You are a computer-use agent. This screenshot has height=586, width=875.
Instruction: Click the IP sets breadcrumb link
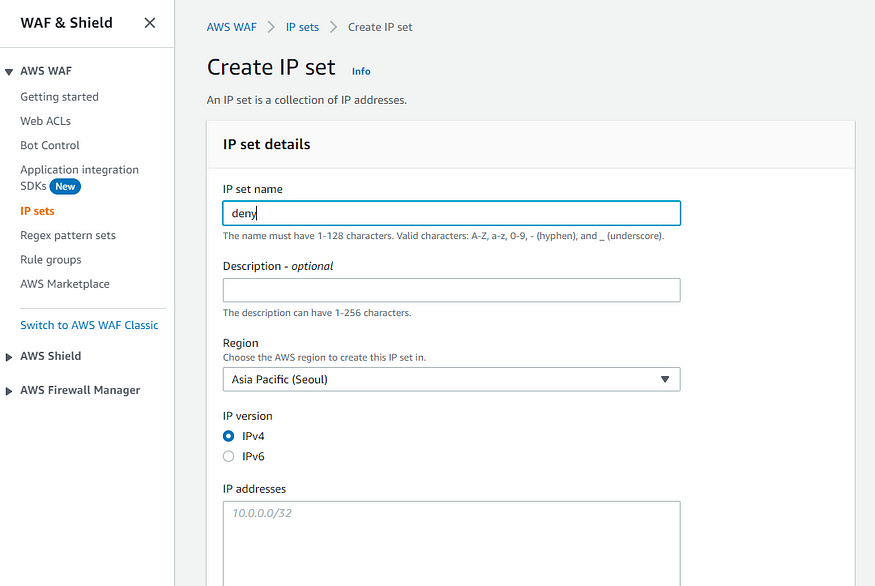click(x=302, y=27)
